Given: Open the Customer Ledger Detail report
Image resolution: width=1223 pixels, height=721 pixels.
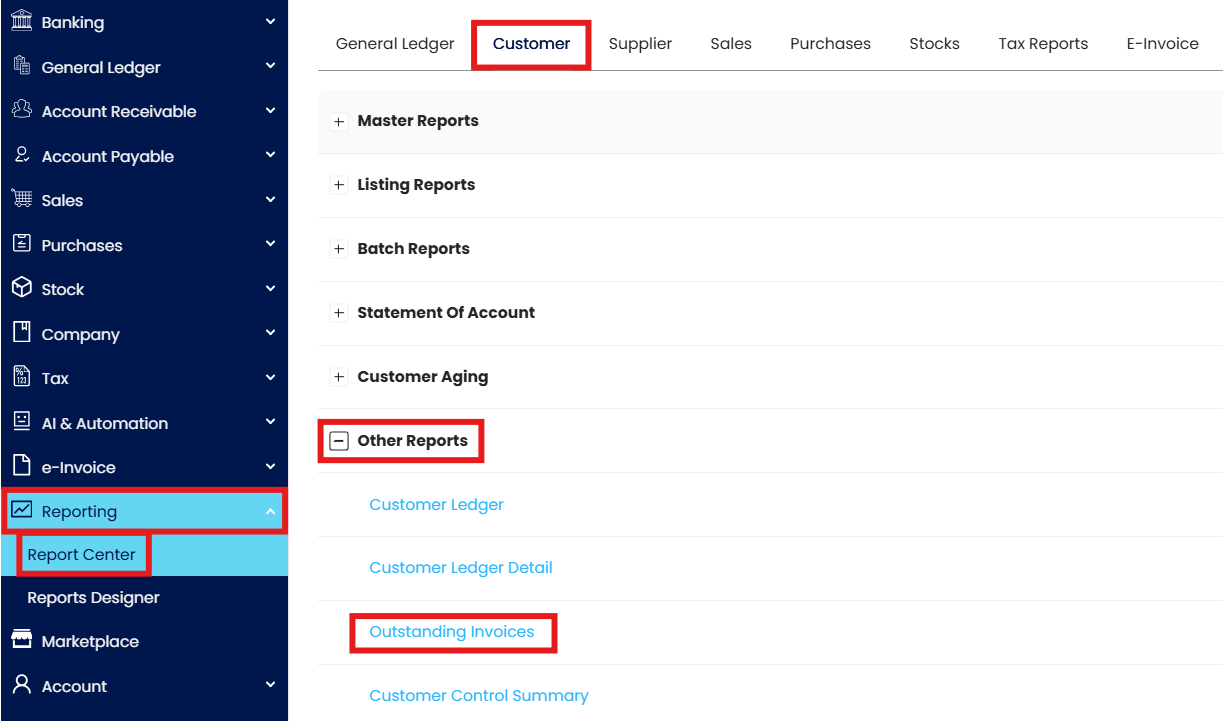Looking at the screenshot, I should [x=461, y=568].
